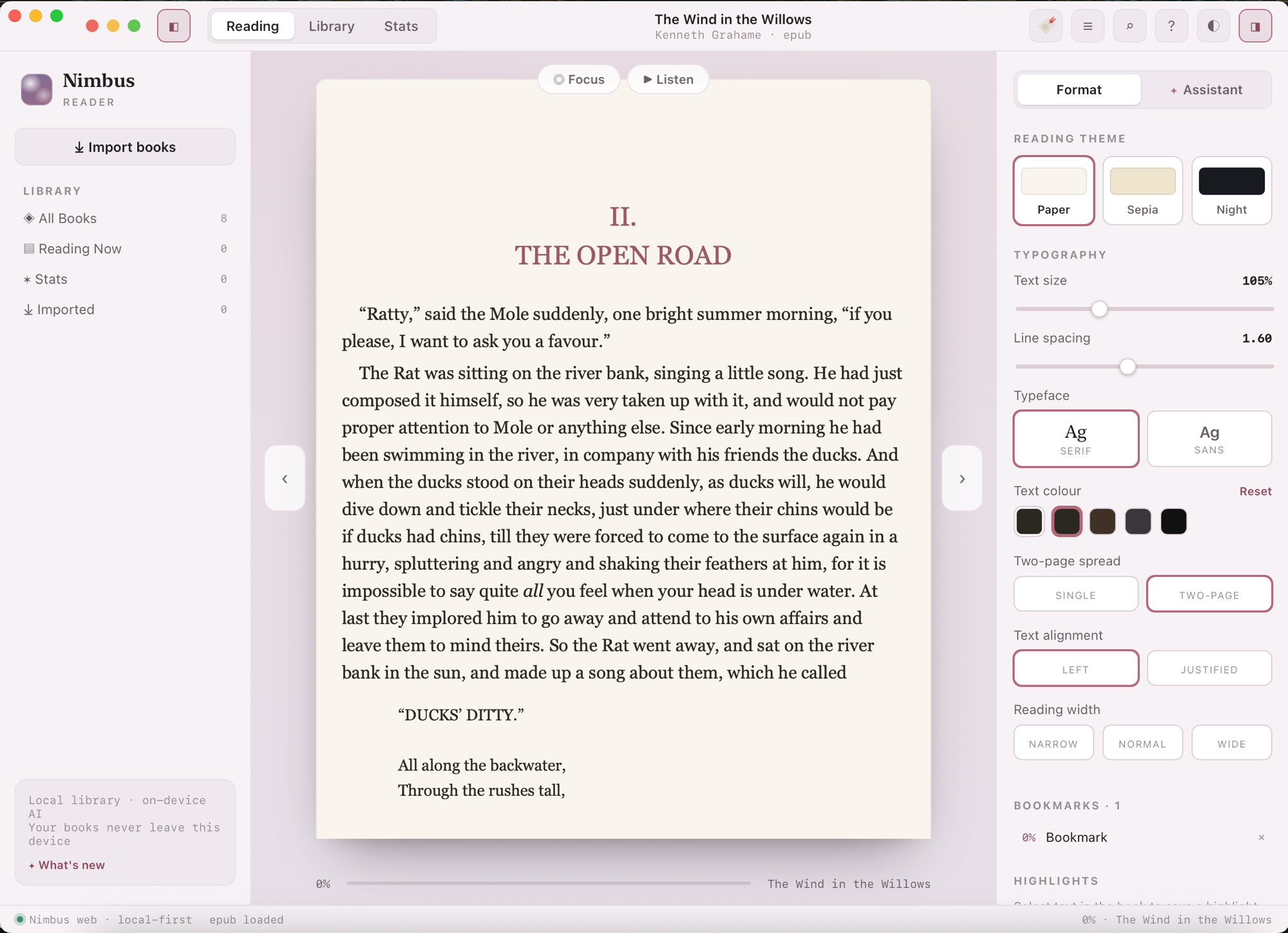Open Stats item in library sidebar
This screenshot has height=933, width=1288.
[x=125, y=279]
